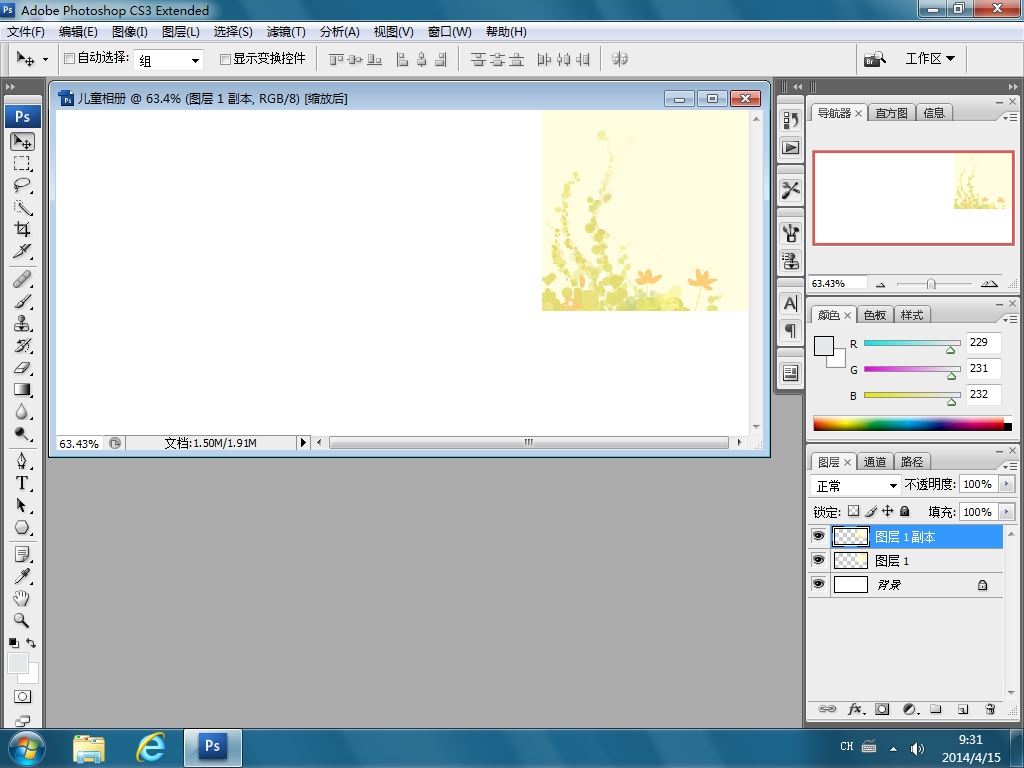Toggle Quick Mask mode
The width and height of the screenshot is (1024, 768).
click(x=23, y=697)
